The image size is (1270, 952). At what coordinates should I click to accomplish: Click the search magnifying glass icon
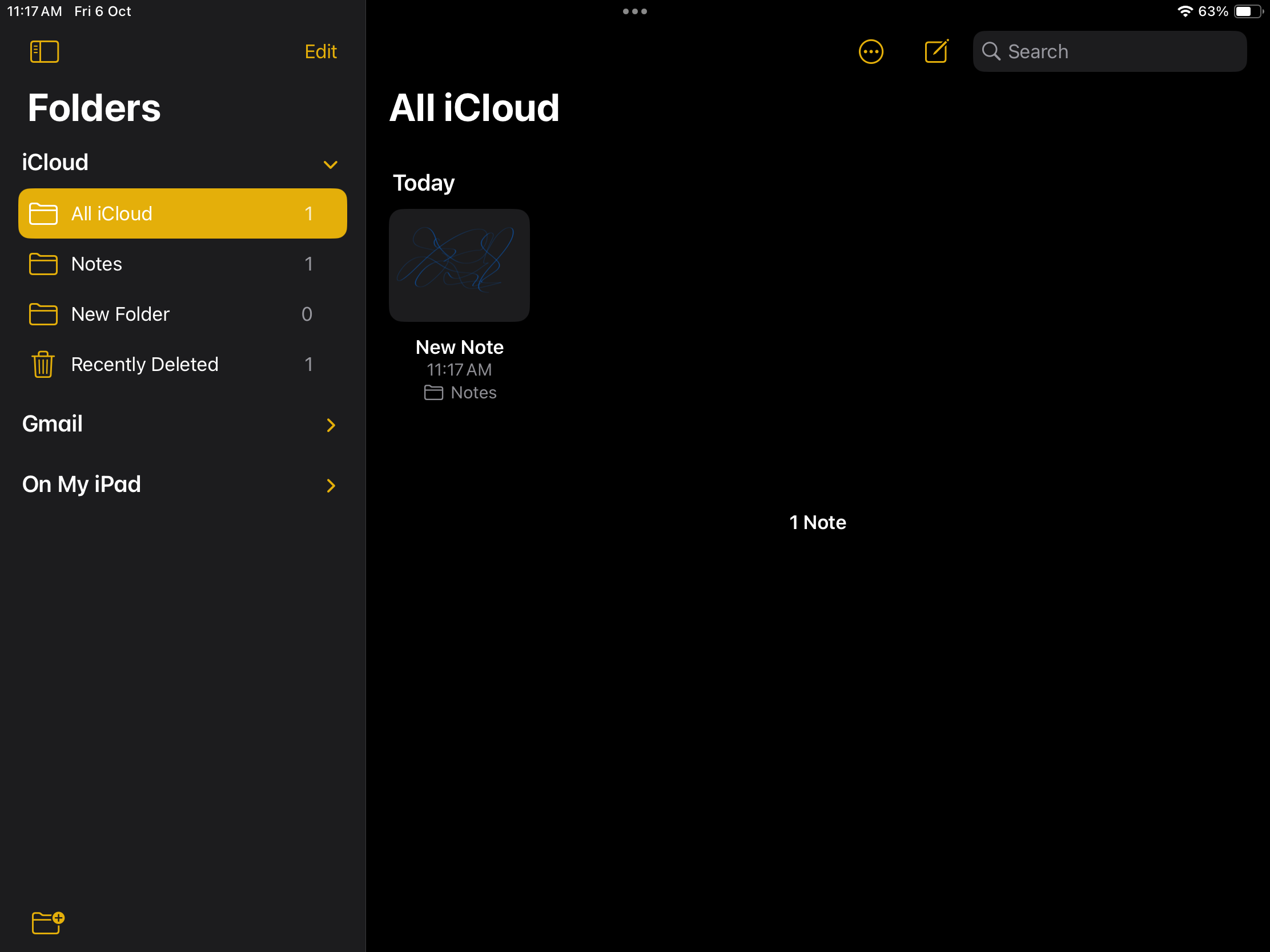point(991,51)
